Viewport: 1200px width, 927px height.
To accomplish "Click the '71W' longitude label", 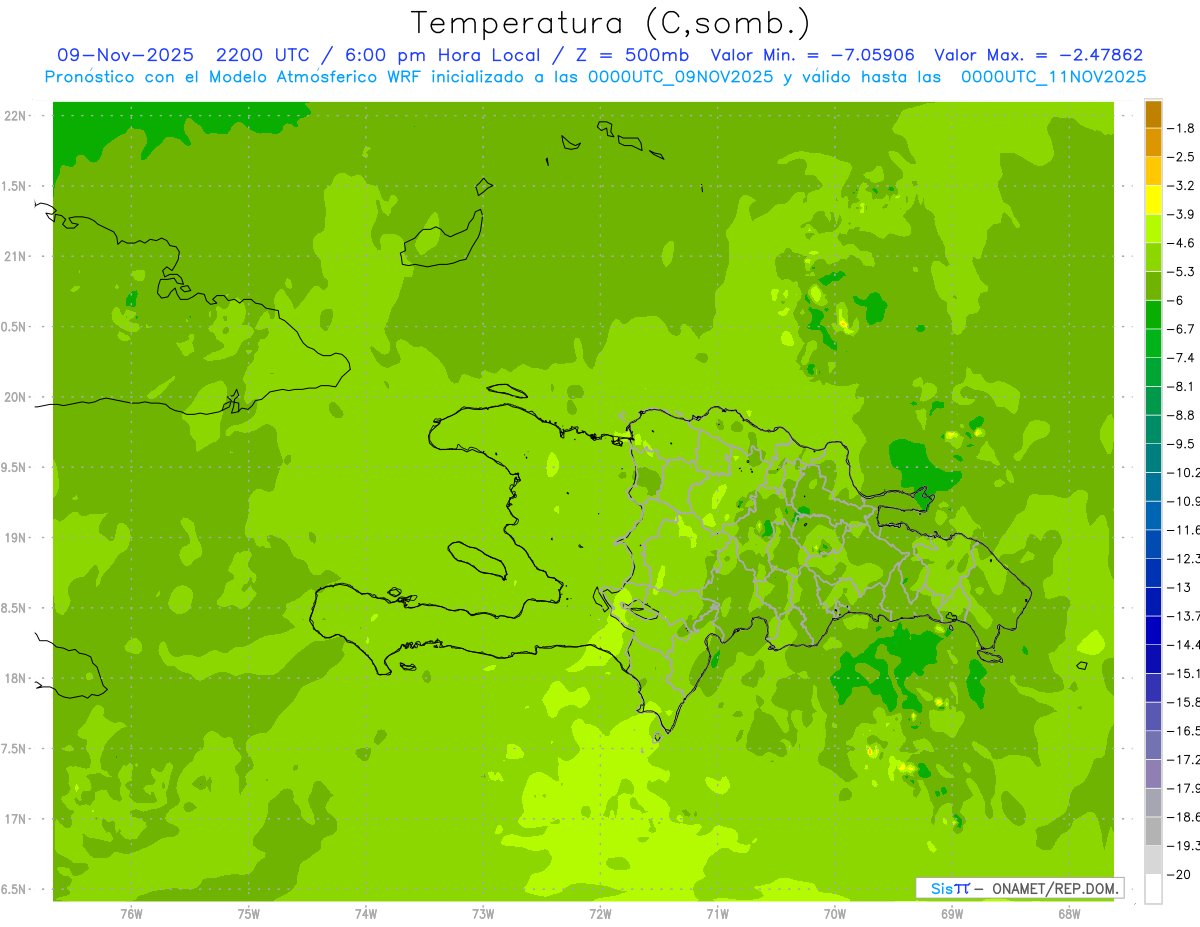I will click(717, 914).
